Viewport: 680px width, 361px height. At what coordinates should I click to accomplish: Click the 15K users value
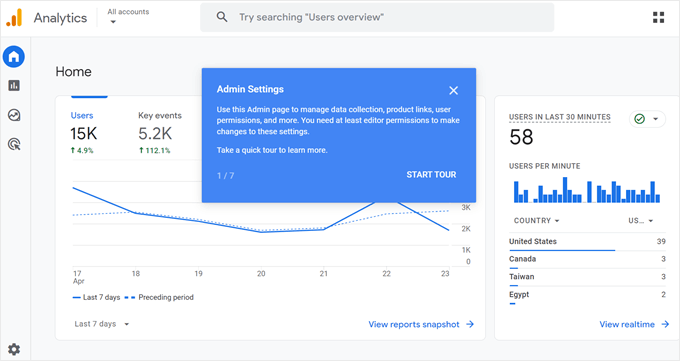[84, 134]
